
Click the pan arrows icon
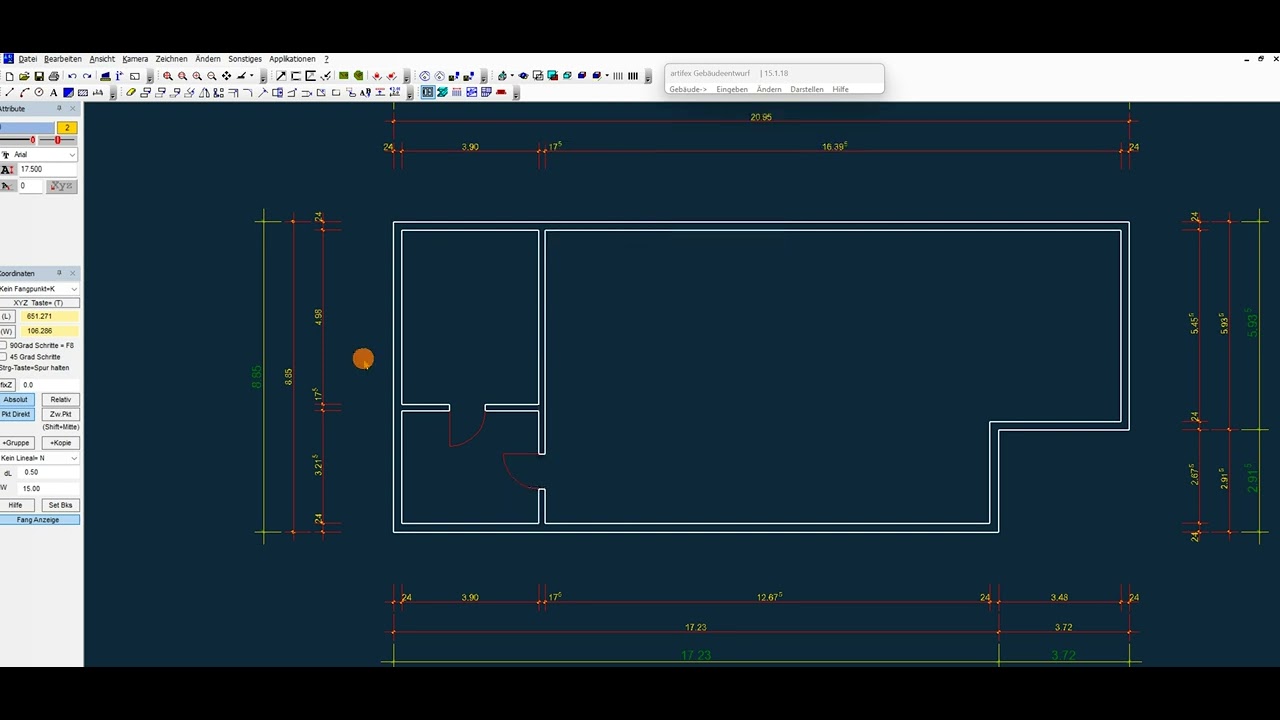click(x=226, y=76)
